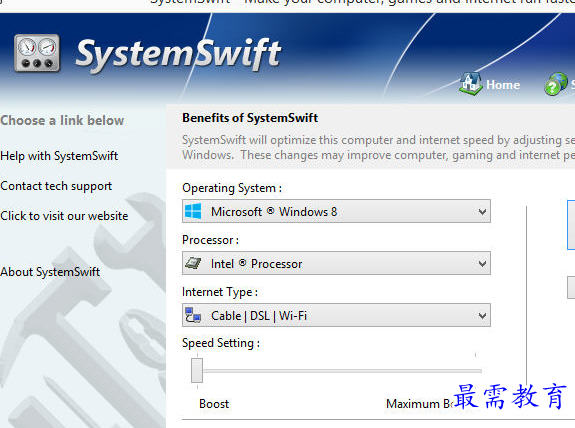
Task: Click the SystemSwift title logo text
Action: [178, 55]
